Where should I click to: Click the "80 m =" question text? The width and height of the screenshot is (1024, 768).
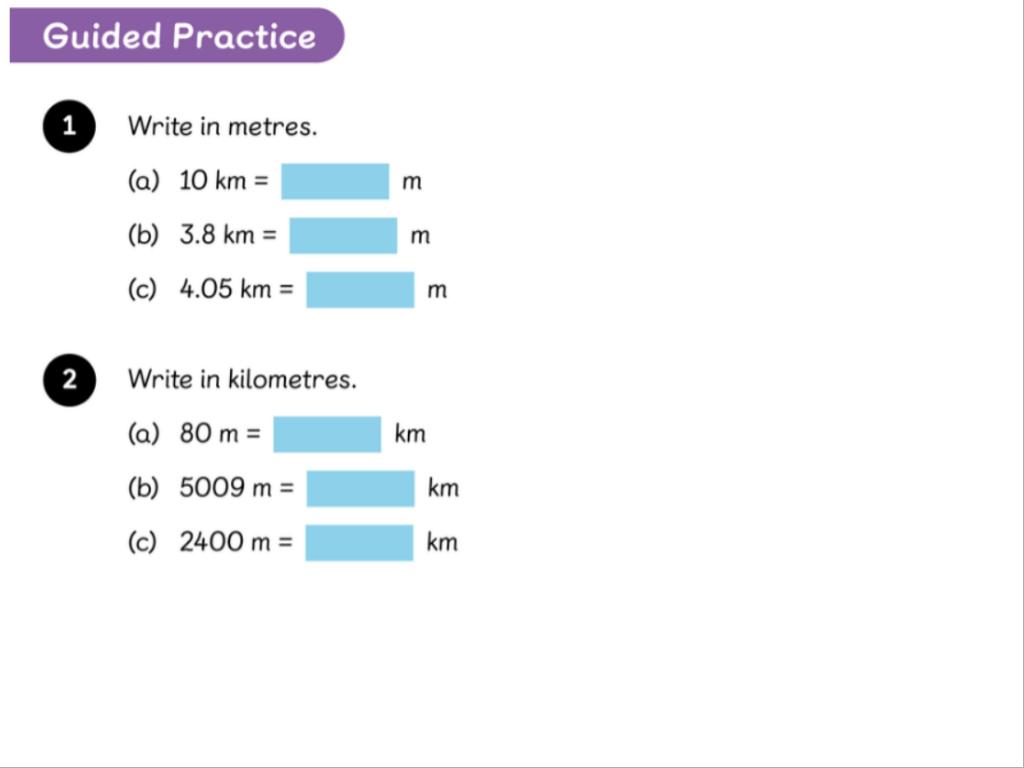pyautogui.click(x=220, y=434)
